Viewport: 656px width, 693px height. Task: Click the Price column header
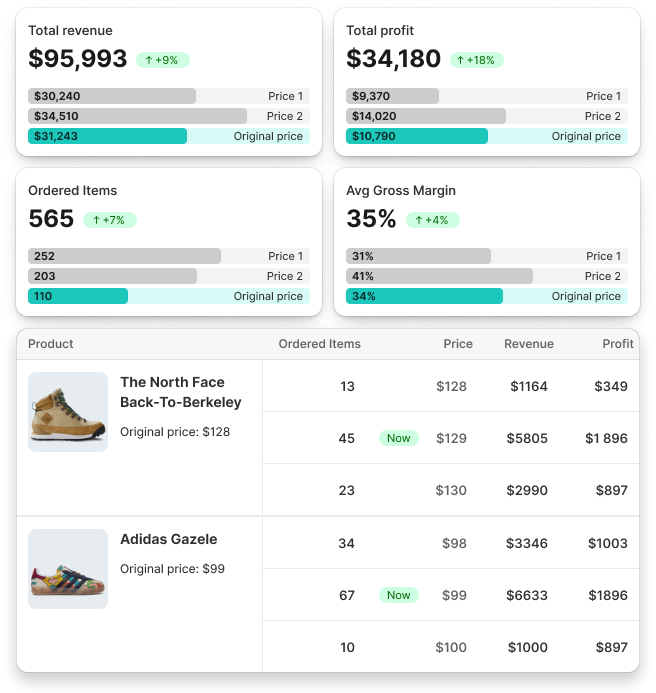(x=458, y=344)
